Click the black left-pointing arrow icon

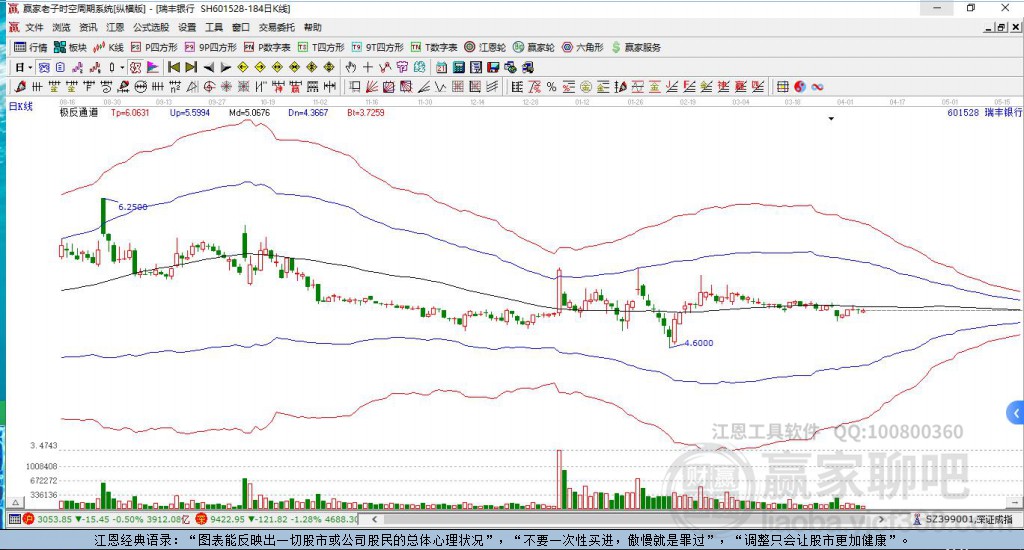[208, 67]
